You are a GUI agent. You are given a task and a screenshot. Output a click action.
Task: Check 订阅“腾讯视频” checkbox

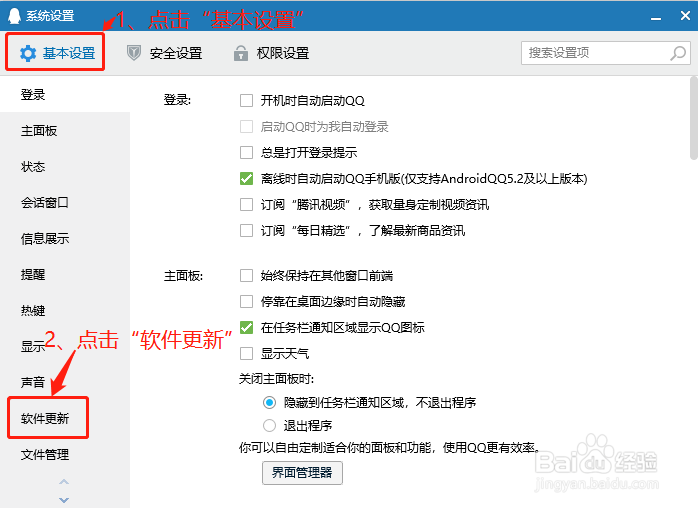pos(246,204)
